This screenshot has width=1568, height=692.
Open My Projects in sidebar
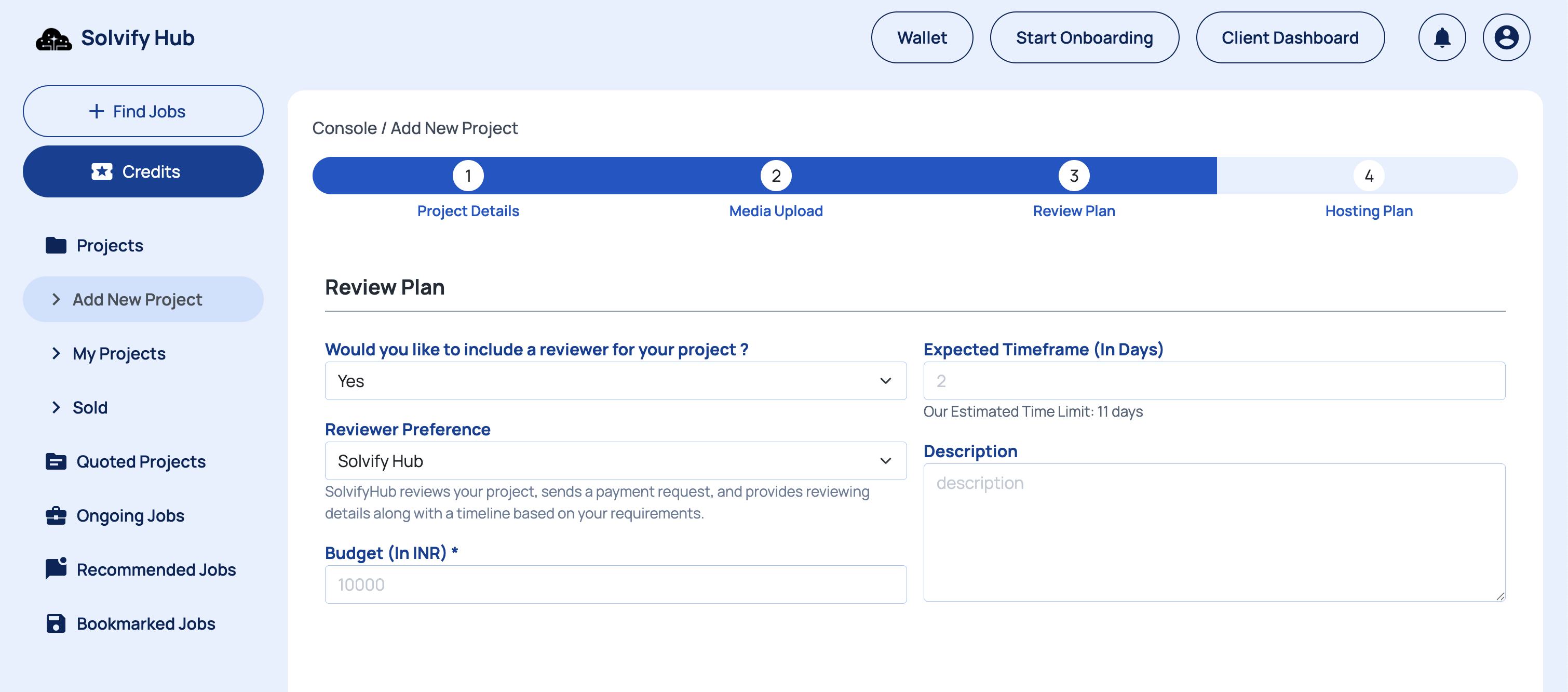click(143, 354)
